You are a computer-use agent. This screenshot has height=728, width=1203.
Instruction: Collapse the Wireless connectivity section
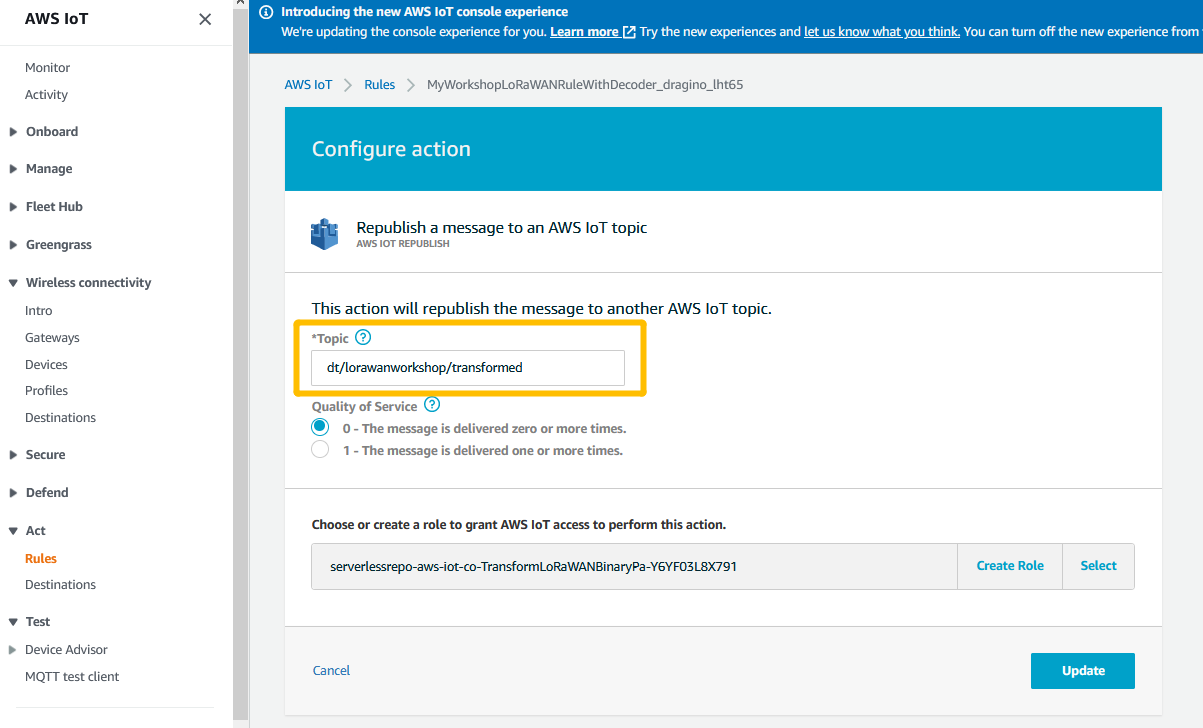[x=13, y=283]
